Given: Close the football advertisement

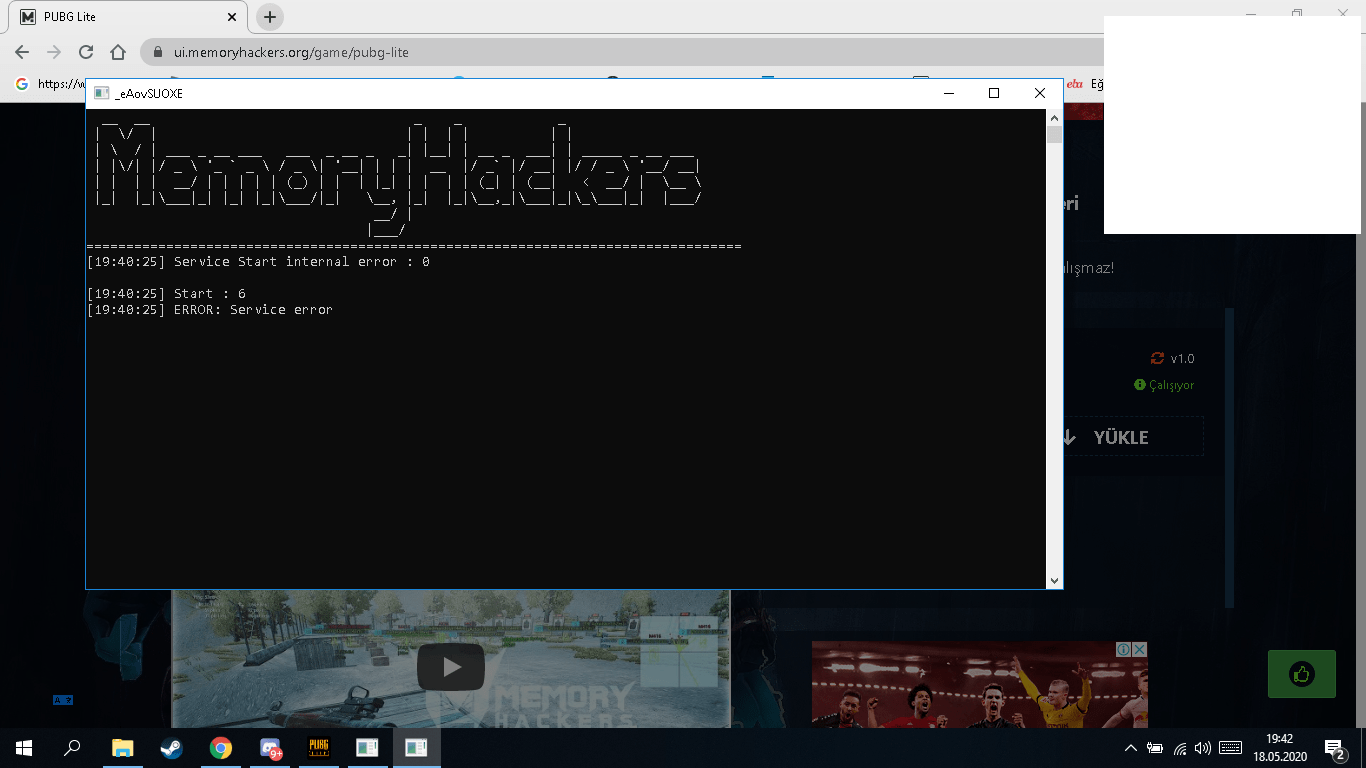Looking at the screenshot, I should (x=1139, y=650).
